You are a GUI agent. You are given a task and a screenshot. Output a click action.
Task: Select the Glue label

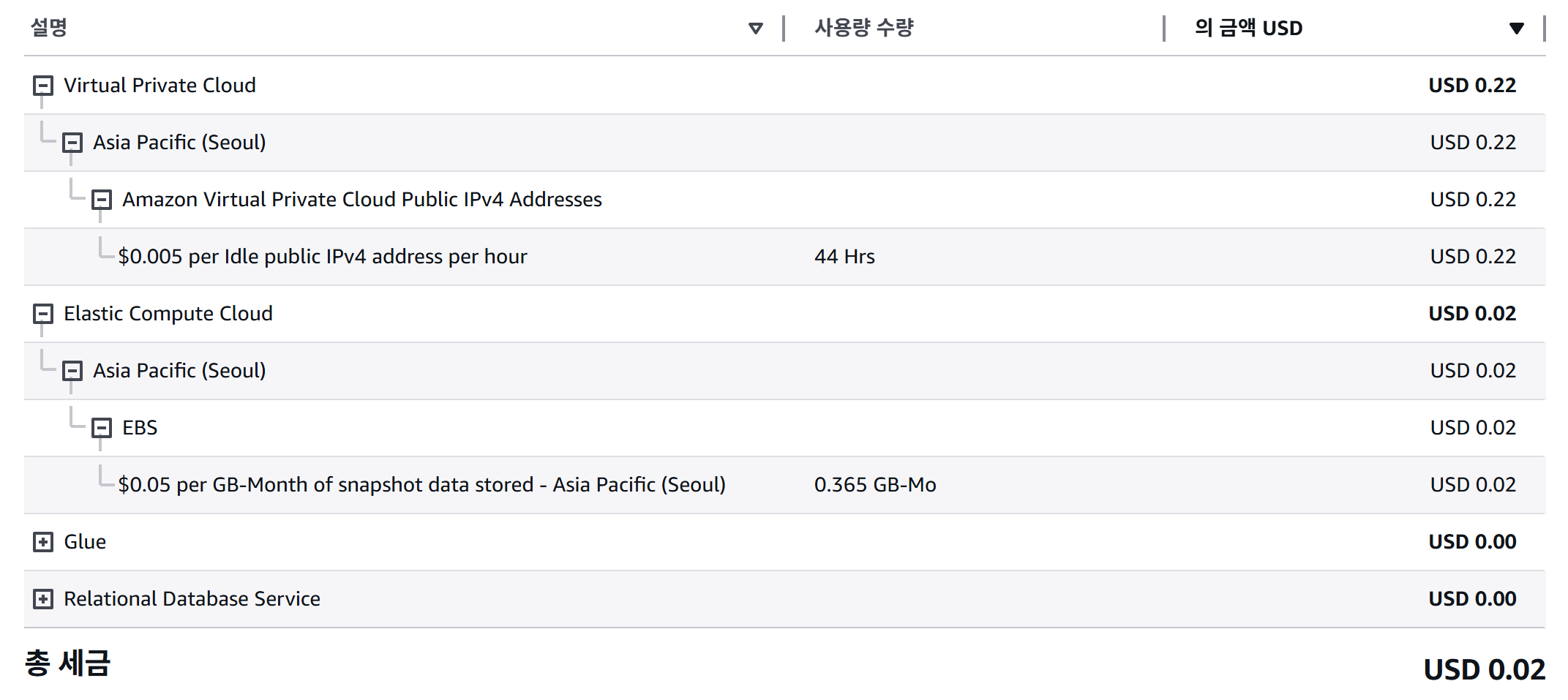click(x=85, y=542)
